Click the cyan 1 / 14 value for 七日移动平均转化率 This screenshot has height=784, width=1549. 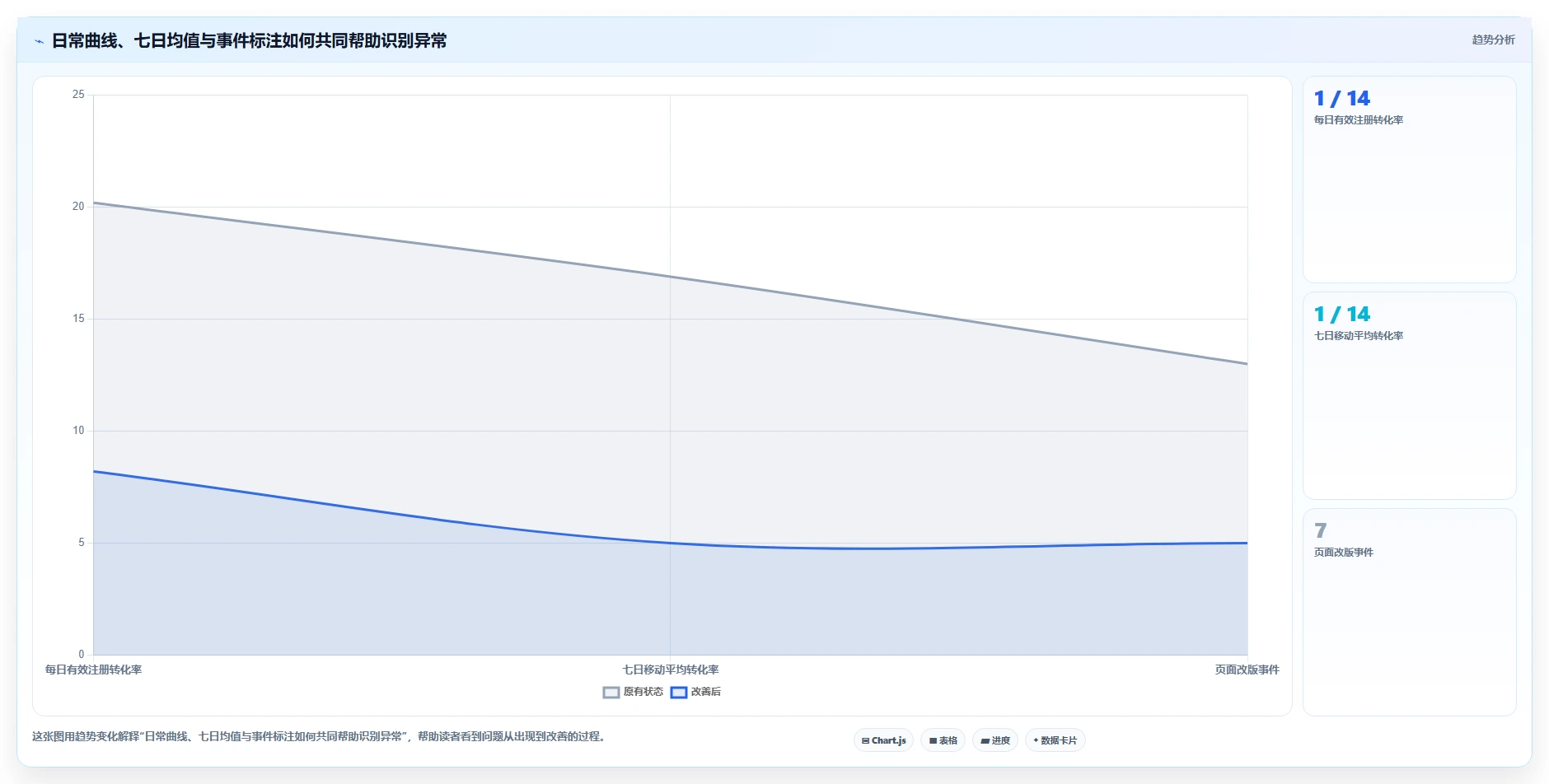point(1341,314)
